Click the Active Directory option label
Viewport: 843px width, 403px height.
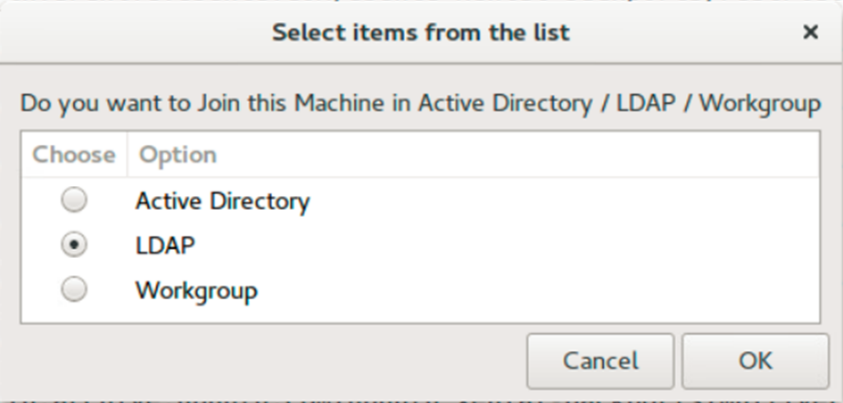[x=223, y=202]
